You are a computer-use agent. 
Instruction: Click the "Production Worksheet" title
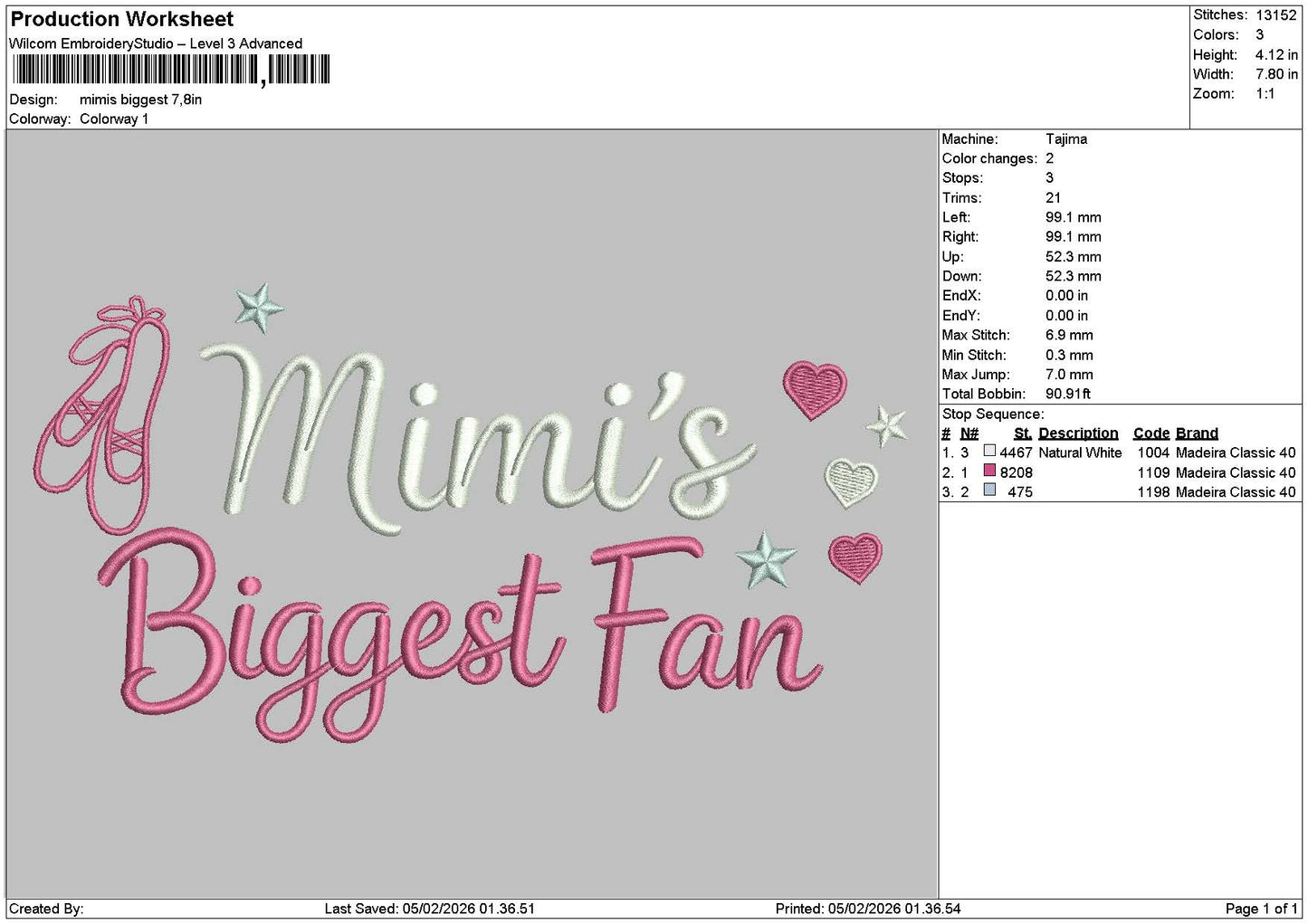coord(122,19)
